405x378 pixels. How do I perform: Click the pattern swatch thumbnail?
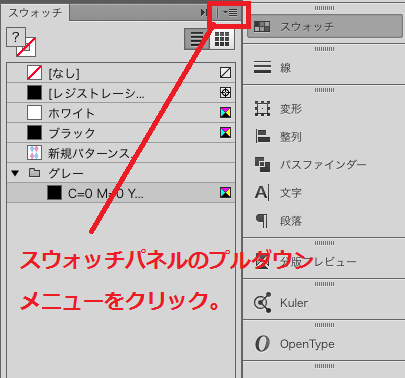pyautogui.click(x=34, y=153)
